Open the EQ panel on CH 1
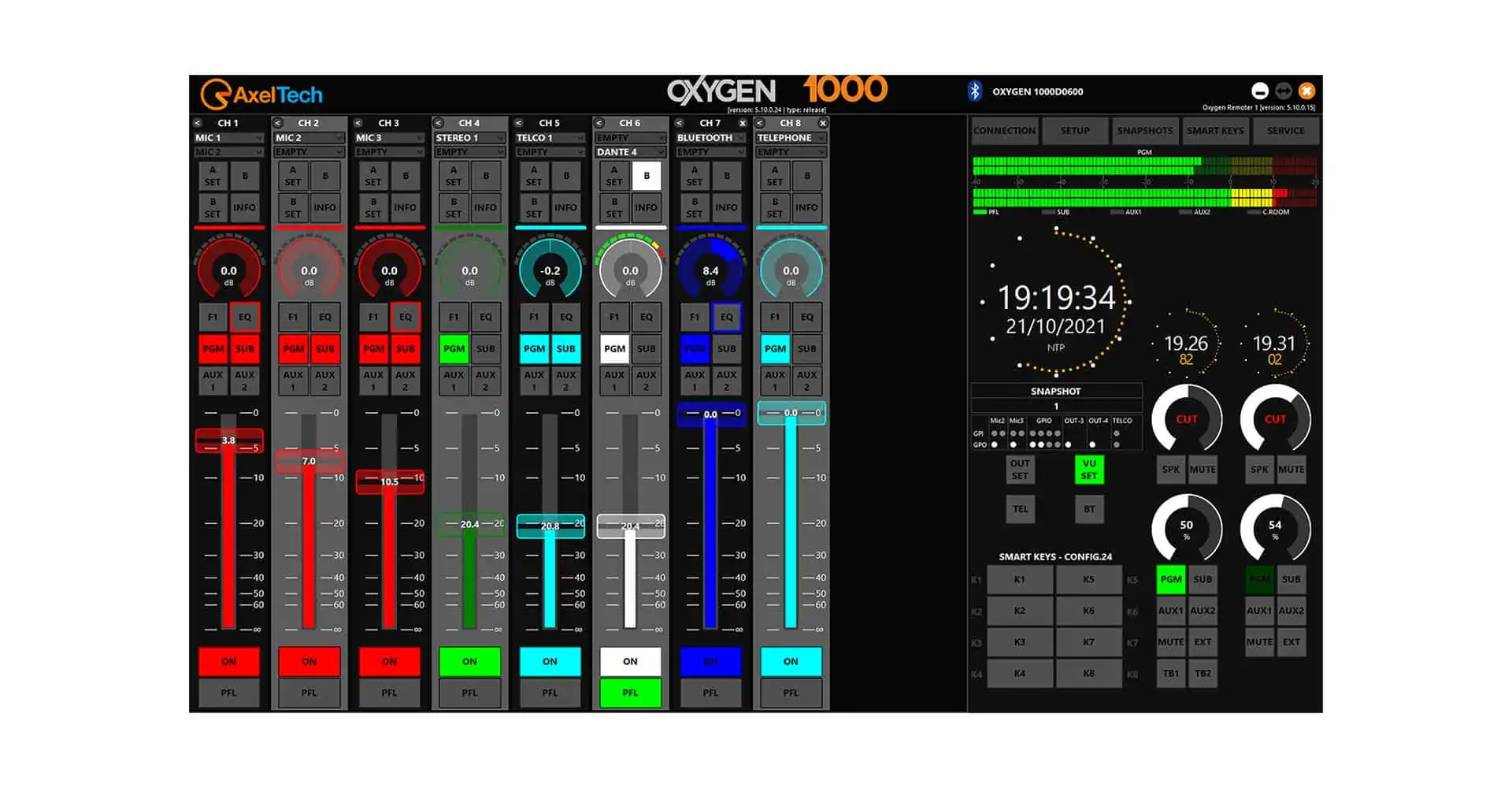This screenshot has height=788, width=1512. [x=245, y=316]
